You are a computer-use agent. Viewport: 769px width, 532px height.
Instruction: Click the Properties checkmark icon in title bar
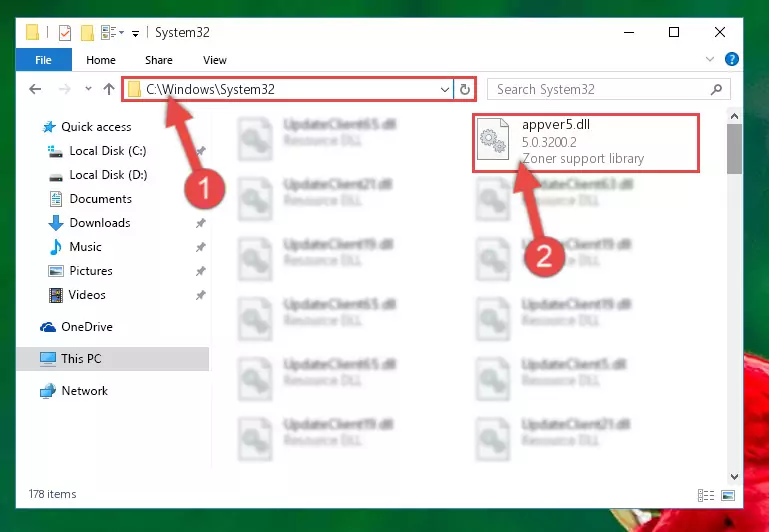tap(65, 33)
